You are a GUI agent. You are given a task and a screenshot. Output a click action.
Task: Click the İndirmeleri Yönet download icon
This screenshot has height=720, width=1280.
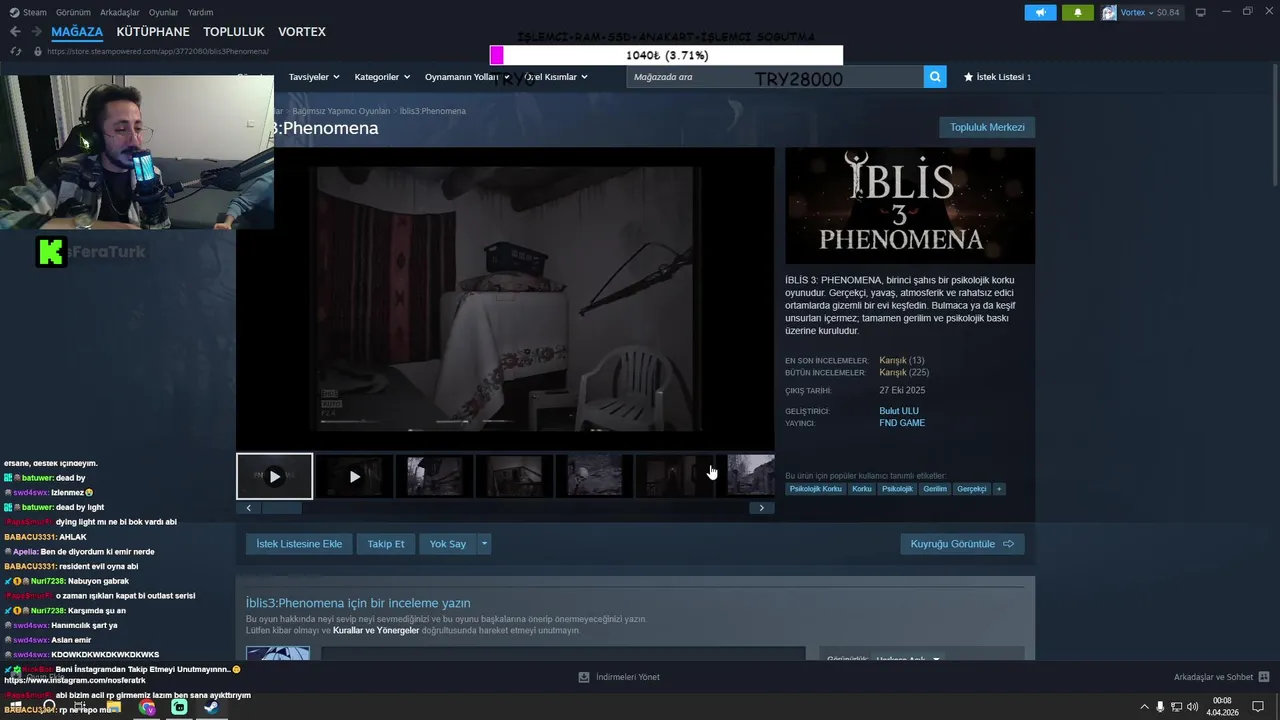click(x=584, y=677)
